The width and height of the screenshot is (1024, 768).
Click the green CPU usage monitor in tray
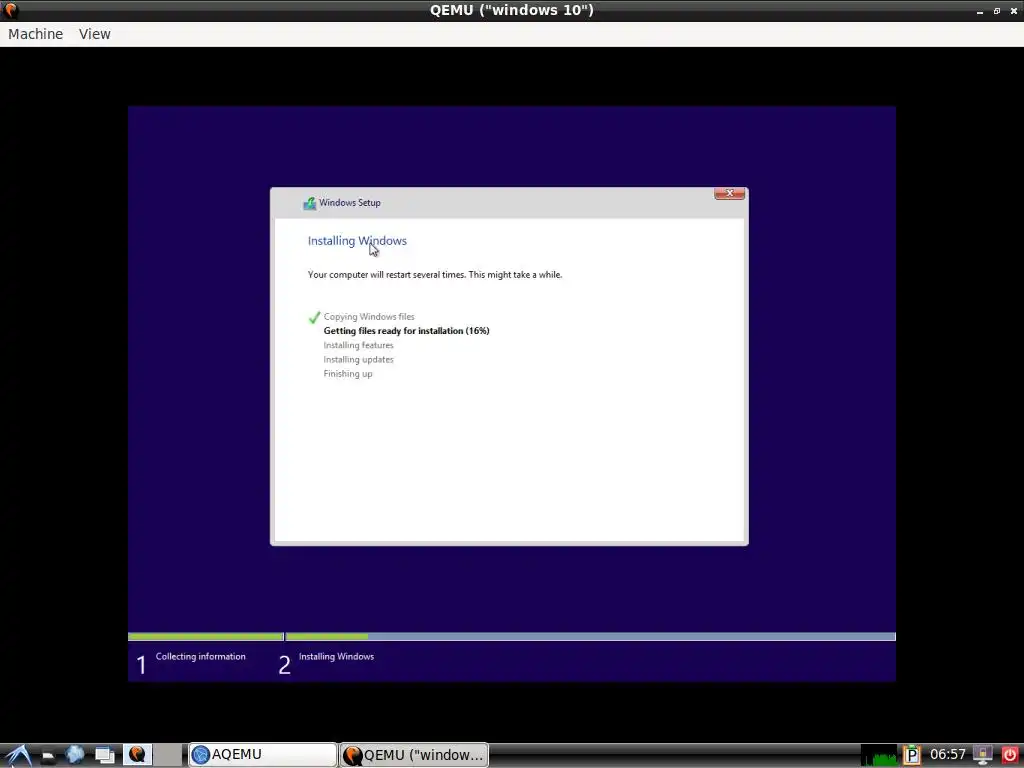point(879,756)
